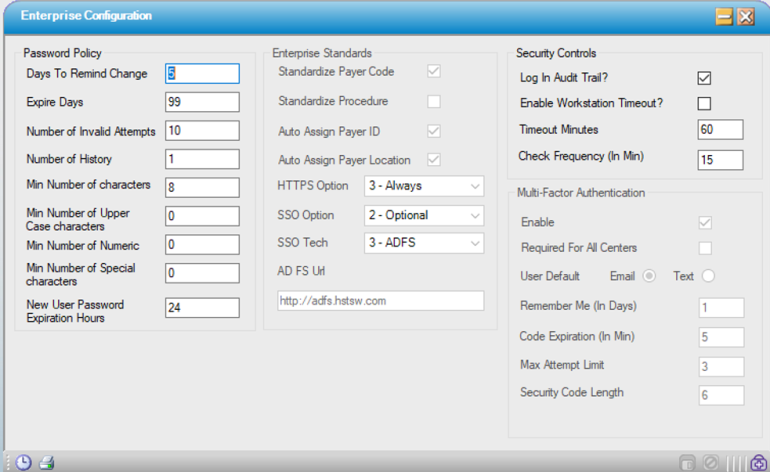The height and width of the screenshot is (472, 770).
Task: Select the Timeout Minutes text box
Action: pyautogui.click(x=720, y=130)
